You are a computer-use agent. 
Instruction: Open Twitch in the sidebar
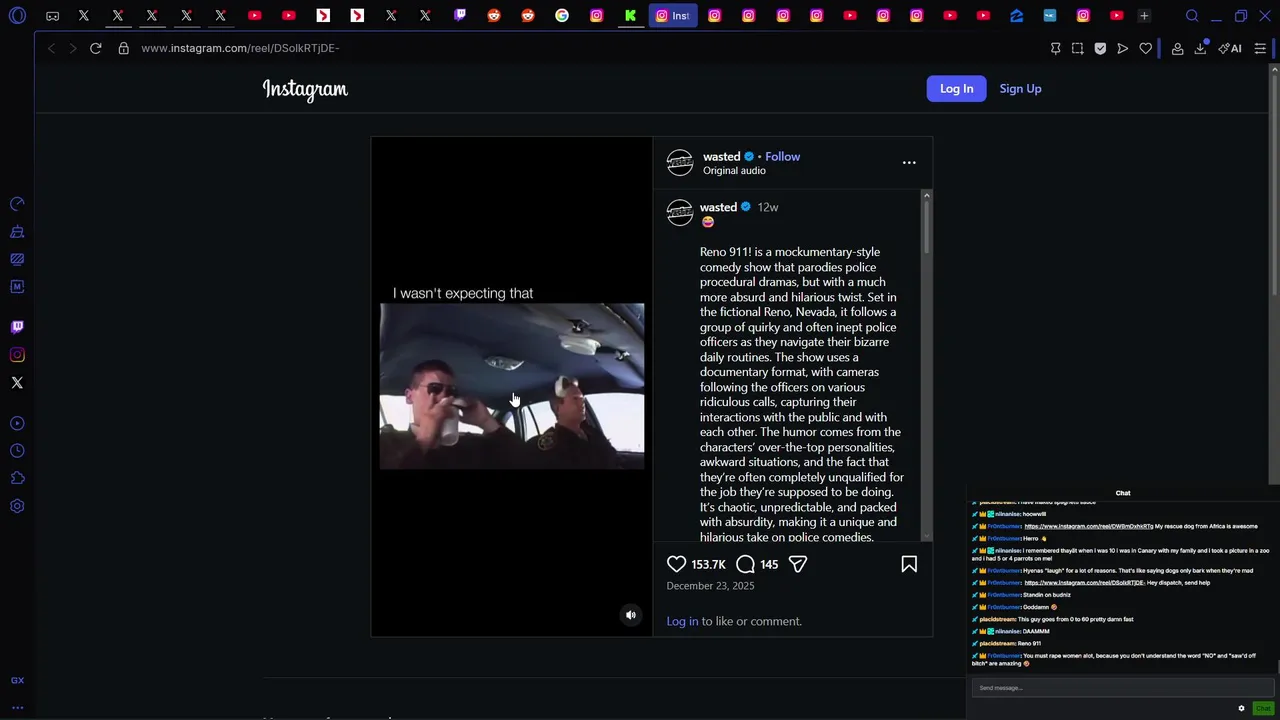coord(17,327)
